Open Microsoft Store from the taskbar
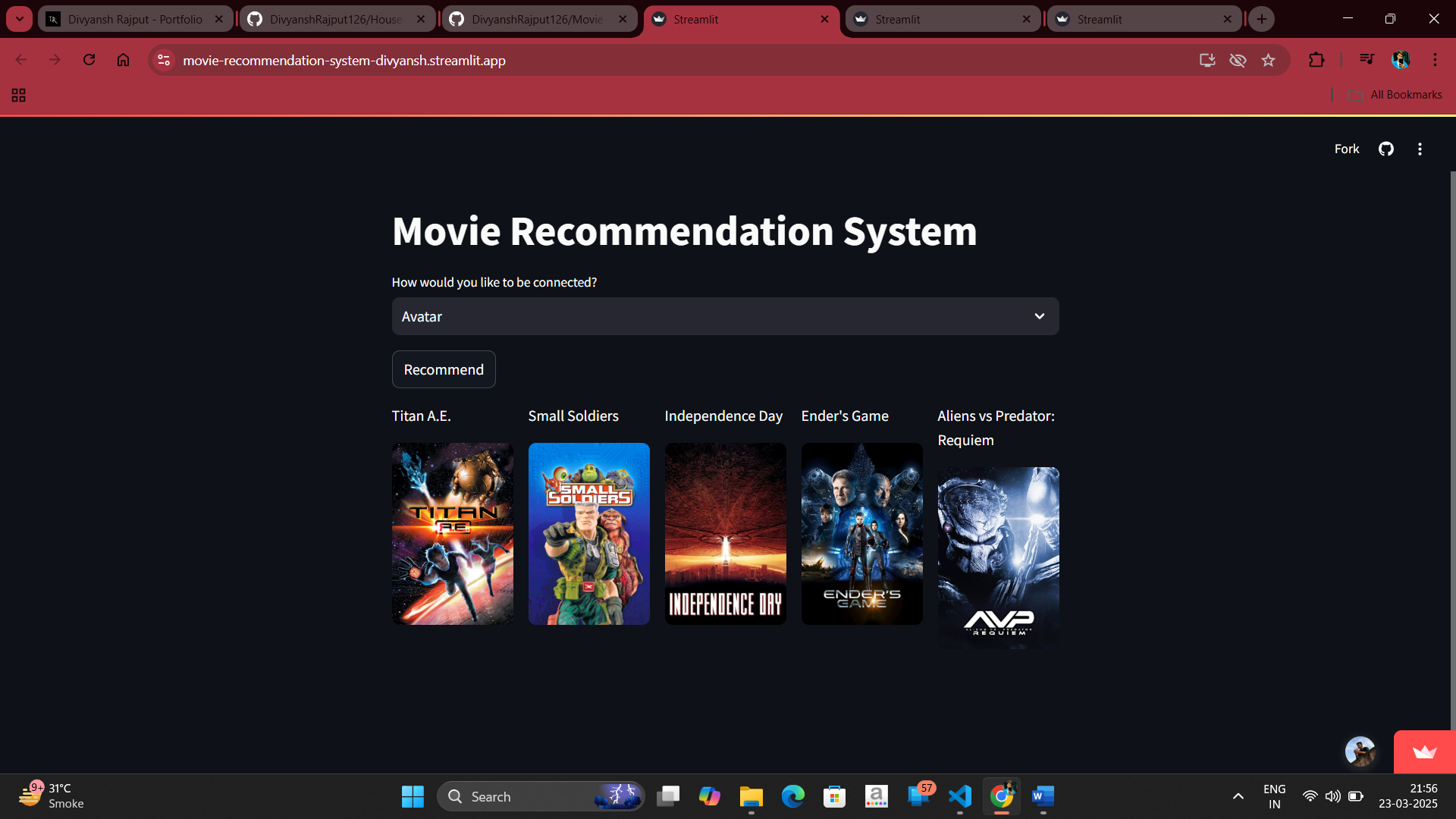Screen dimensions: 1456x819 pyautogui.click(x=834, y=796)
